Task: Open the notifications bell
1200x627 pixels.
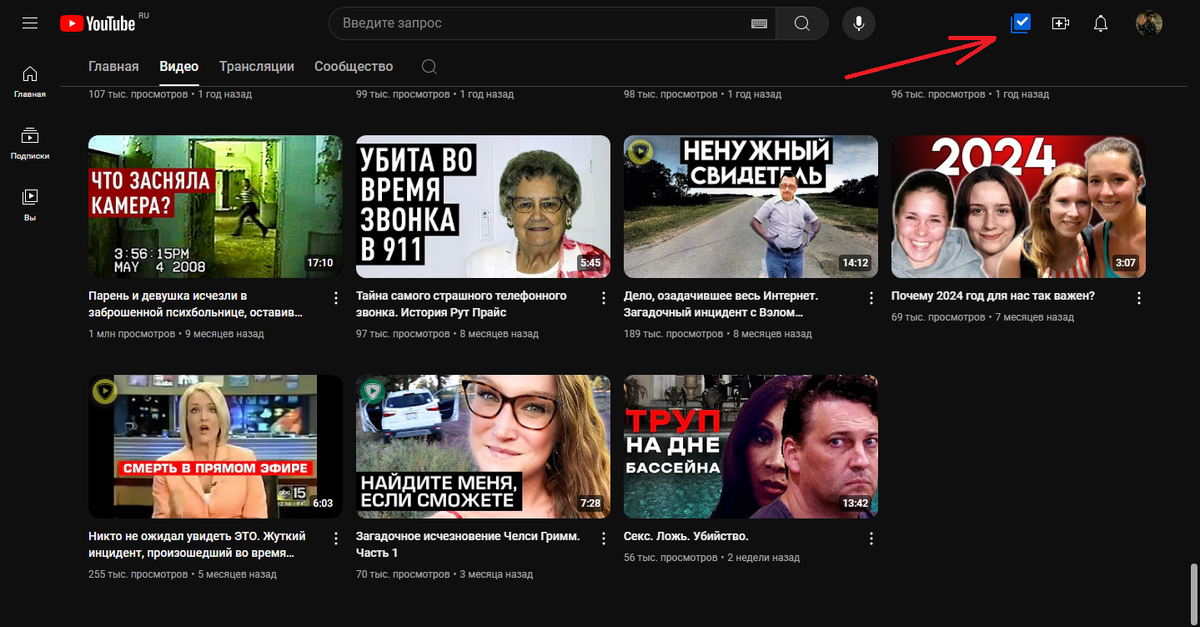Action: 1101,23
